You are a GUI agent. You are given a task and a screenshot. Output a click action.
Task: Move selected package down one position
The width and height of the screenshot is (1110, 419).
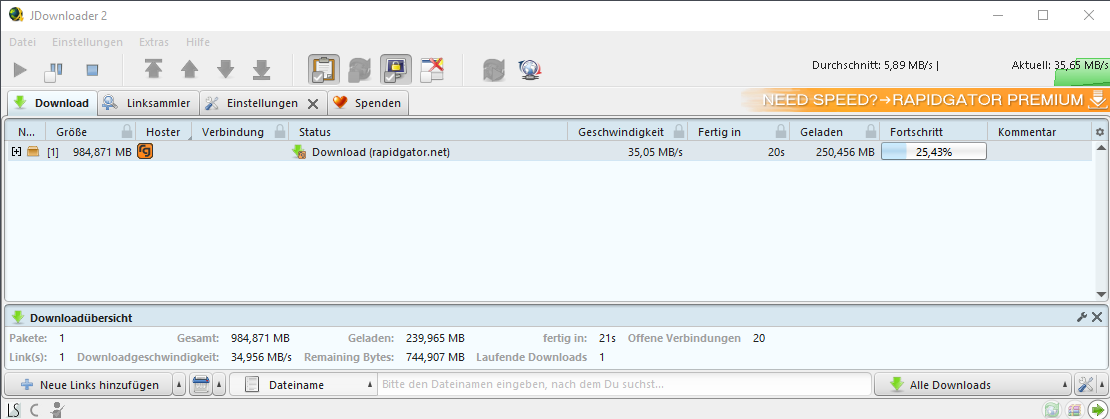225,69
